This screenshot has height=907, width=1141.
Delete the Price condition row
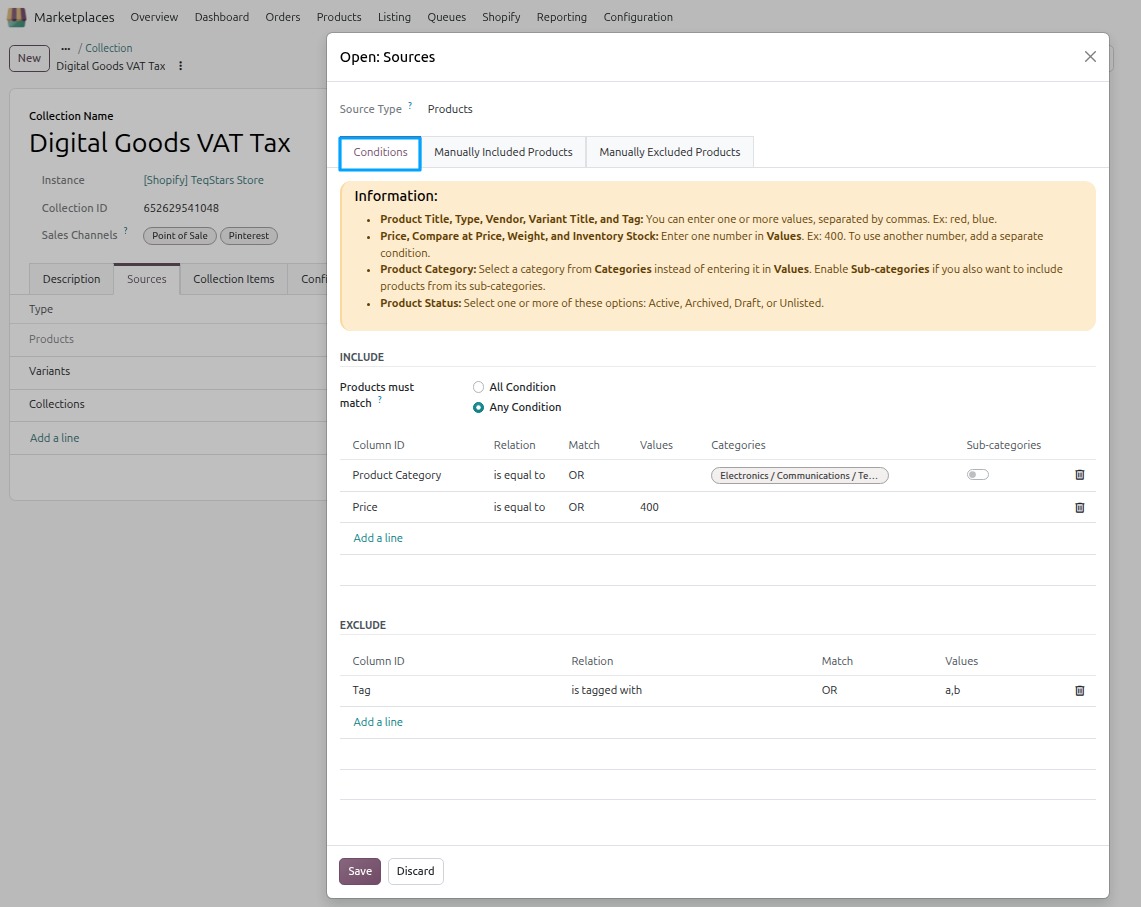tap(1079, 507)
